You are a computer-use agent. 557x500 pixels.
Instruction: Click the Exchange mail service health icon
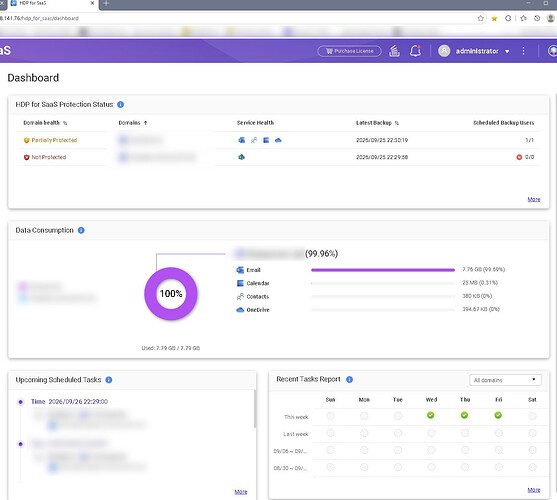coord(242,140)
